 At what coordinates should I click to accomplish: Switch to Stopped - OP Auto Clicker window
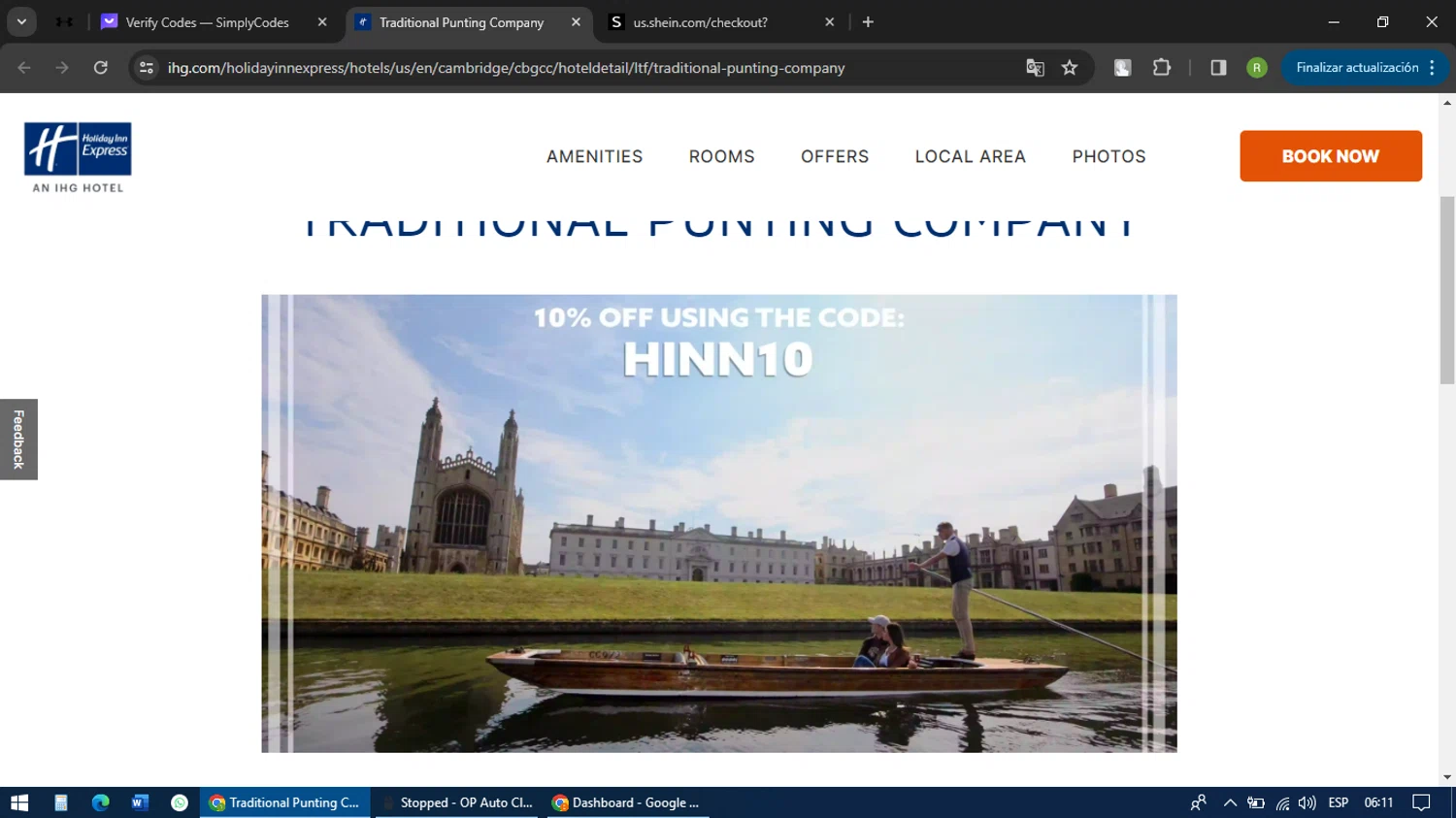pos(456,802)
